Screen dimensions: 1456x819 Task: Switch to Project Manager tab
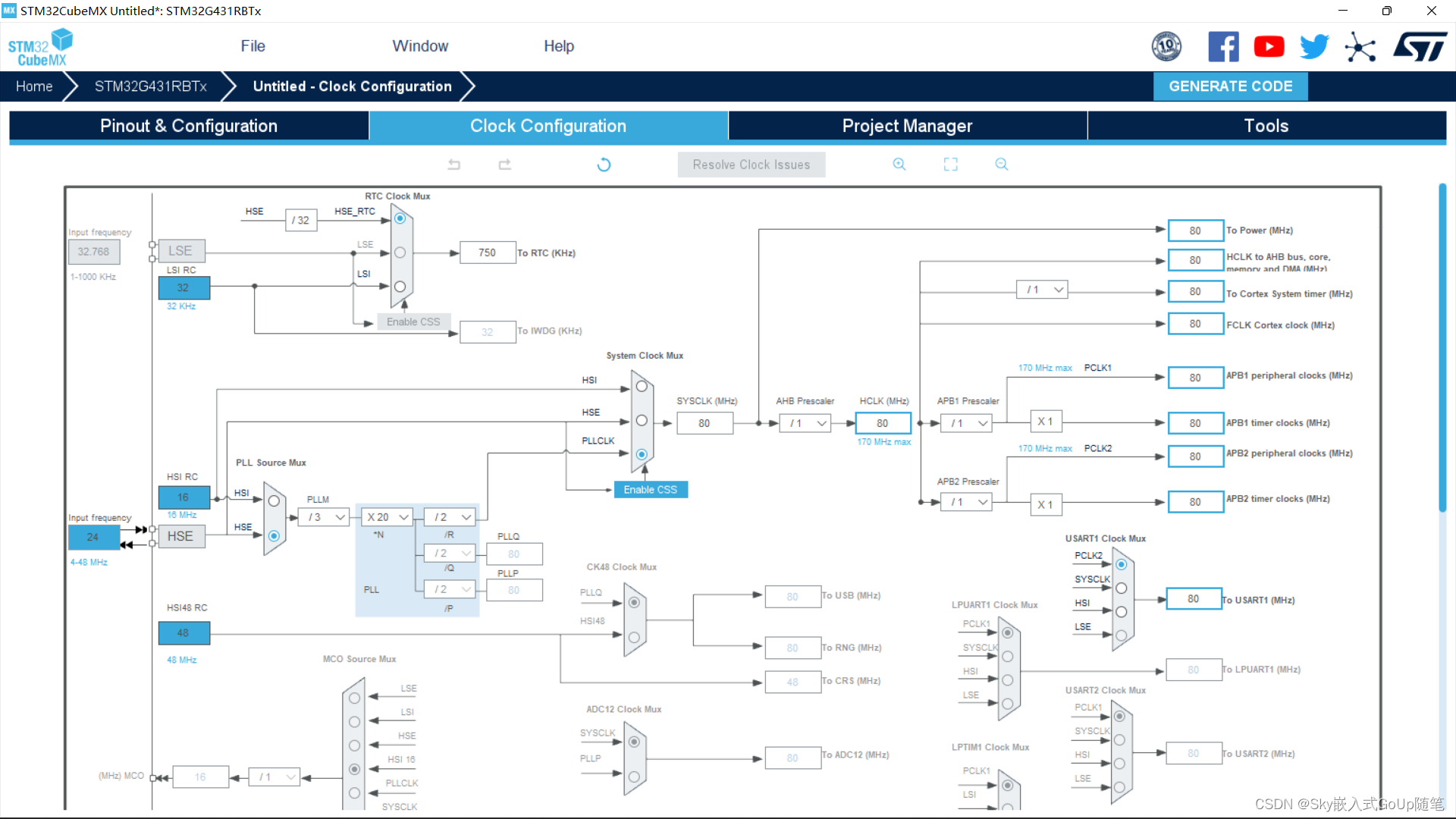(908, 126)
